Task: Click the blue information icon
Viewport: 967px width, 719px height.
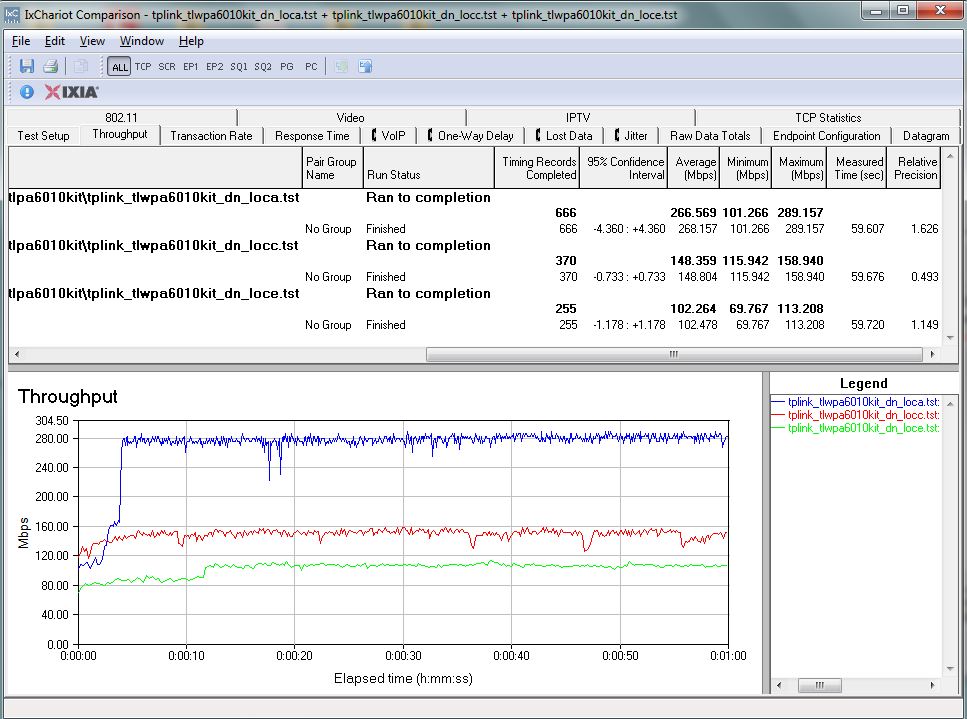Action: click(x=27, y=92)
